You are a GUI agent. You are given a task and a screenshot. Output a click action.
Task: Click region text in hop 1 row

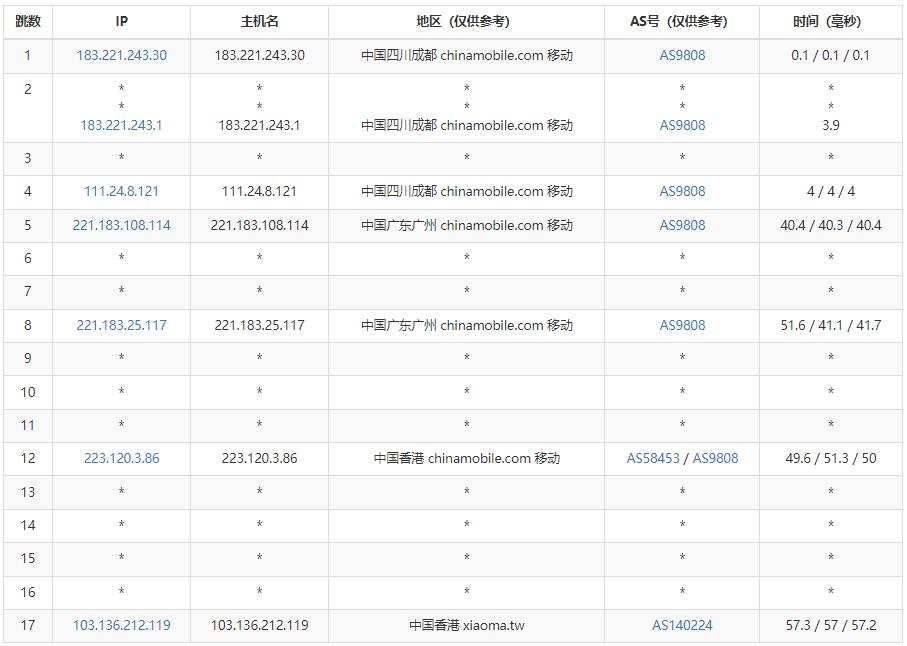pyautogui.click(x=466, y=56)
